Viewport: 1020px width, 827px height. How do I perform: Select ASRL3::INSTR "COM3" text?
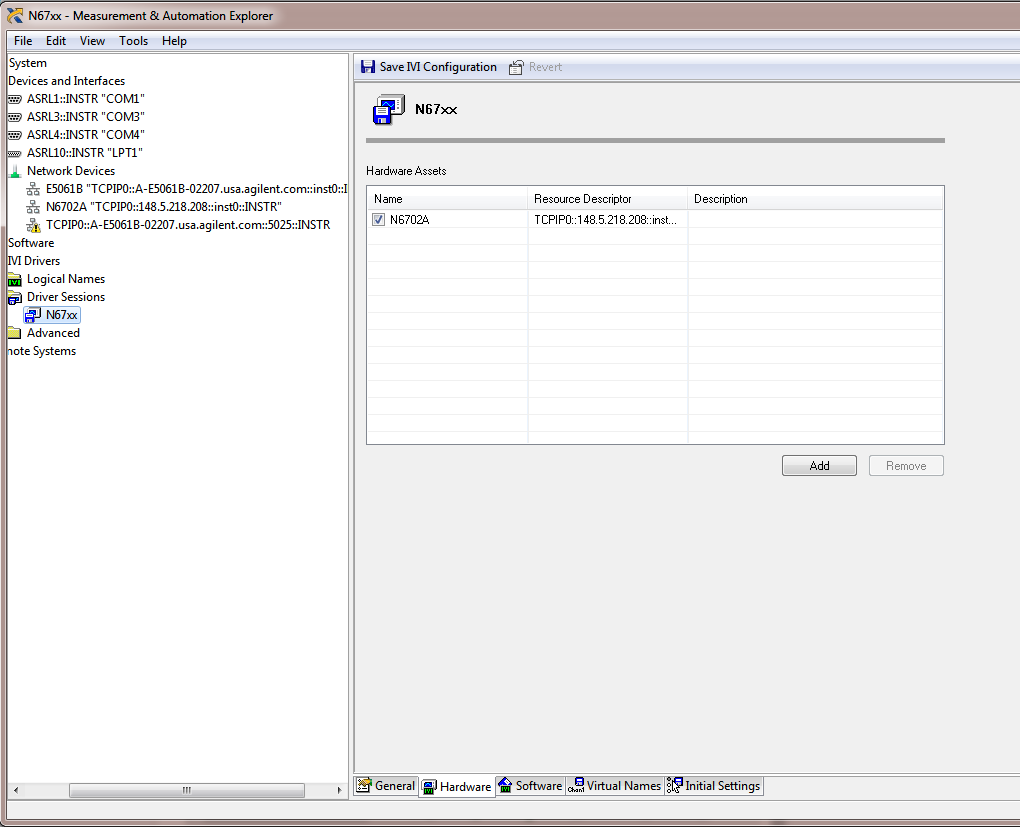(85, 117)
